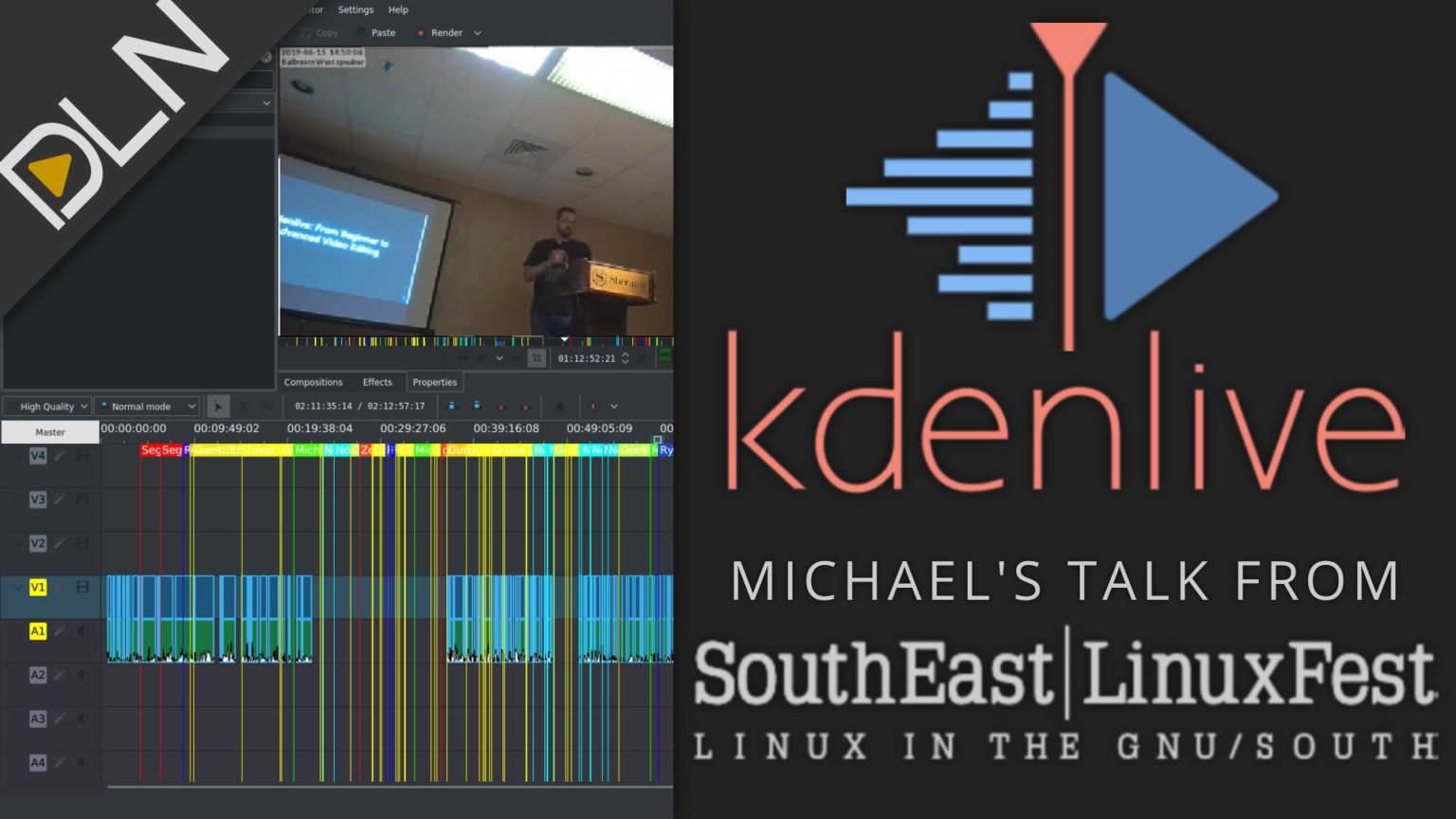Click pencil effects icon on A3 track
This screenshot has height=819, width=1456.
coord(60,719)
